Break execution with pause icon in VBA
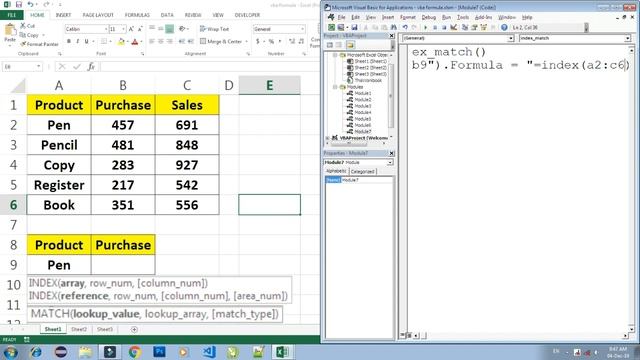Image resolution: width=640 pixels, height=360 pixels. click(435, 27)
